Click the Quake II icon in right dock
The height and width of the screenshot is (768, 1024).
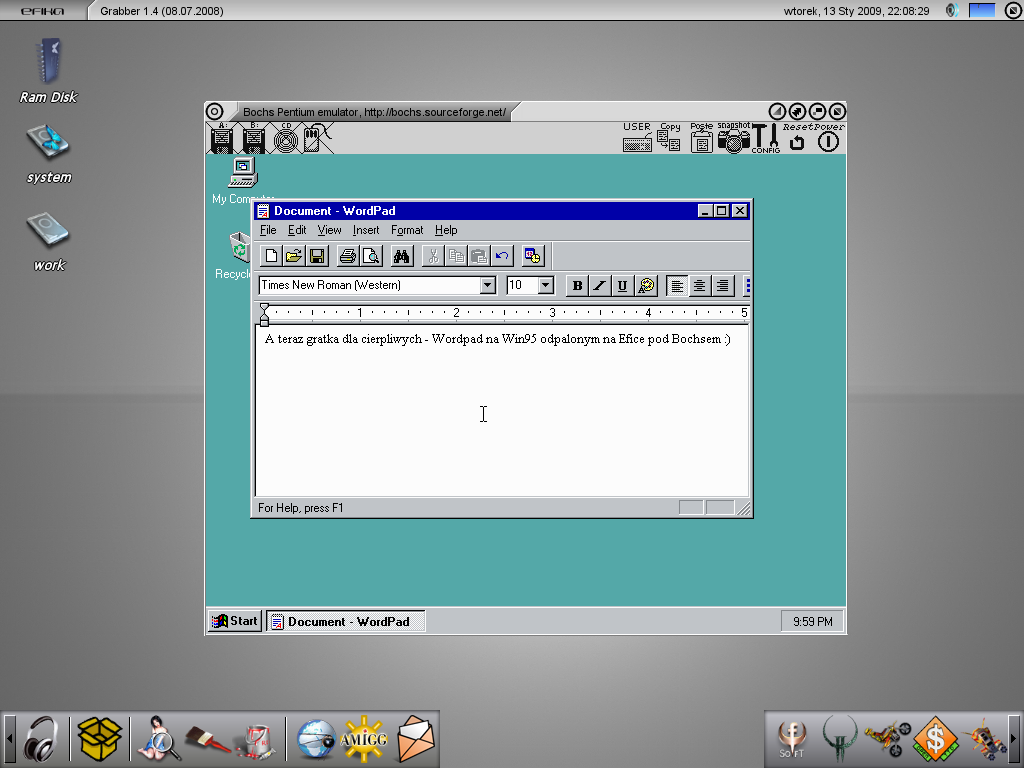click(840, 739)
